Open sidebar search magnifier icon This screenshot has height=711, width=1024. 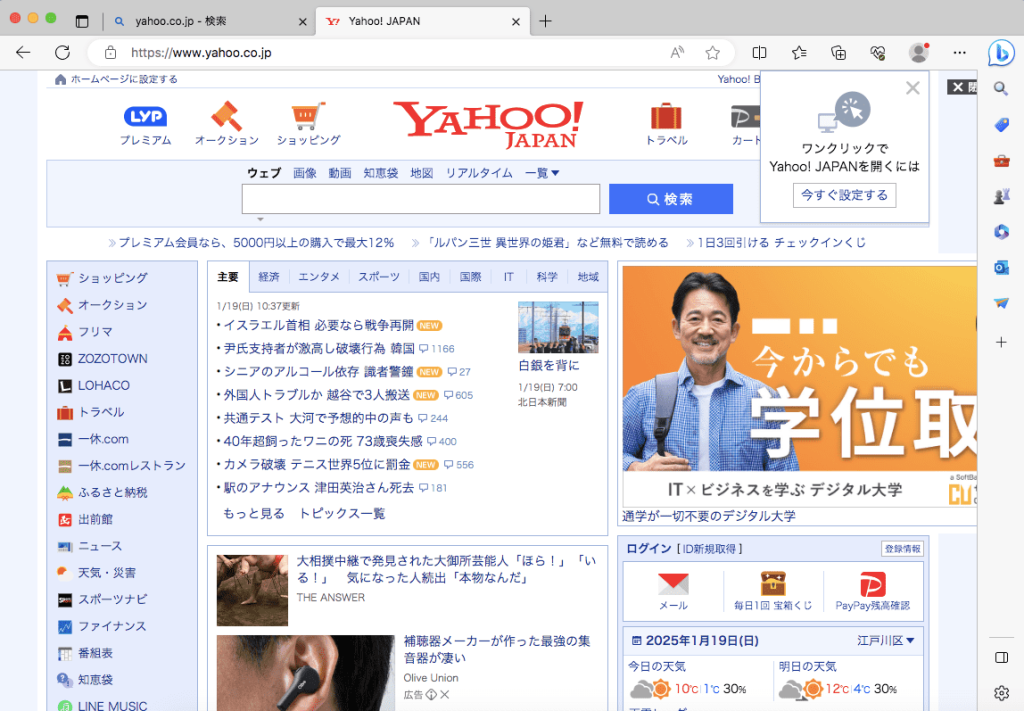1000,88
